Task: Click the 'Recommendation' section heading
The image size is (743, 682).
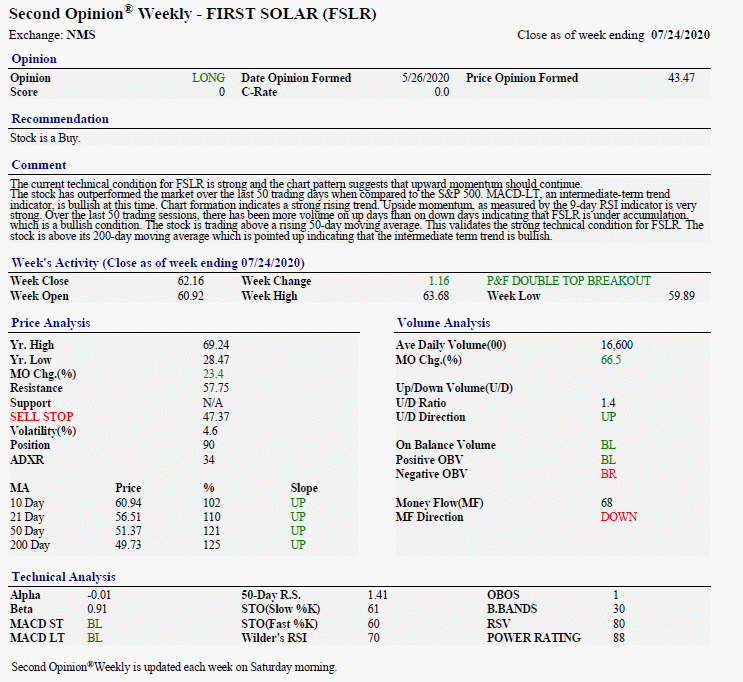Action: click(x=60, y=119)
